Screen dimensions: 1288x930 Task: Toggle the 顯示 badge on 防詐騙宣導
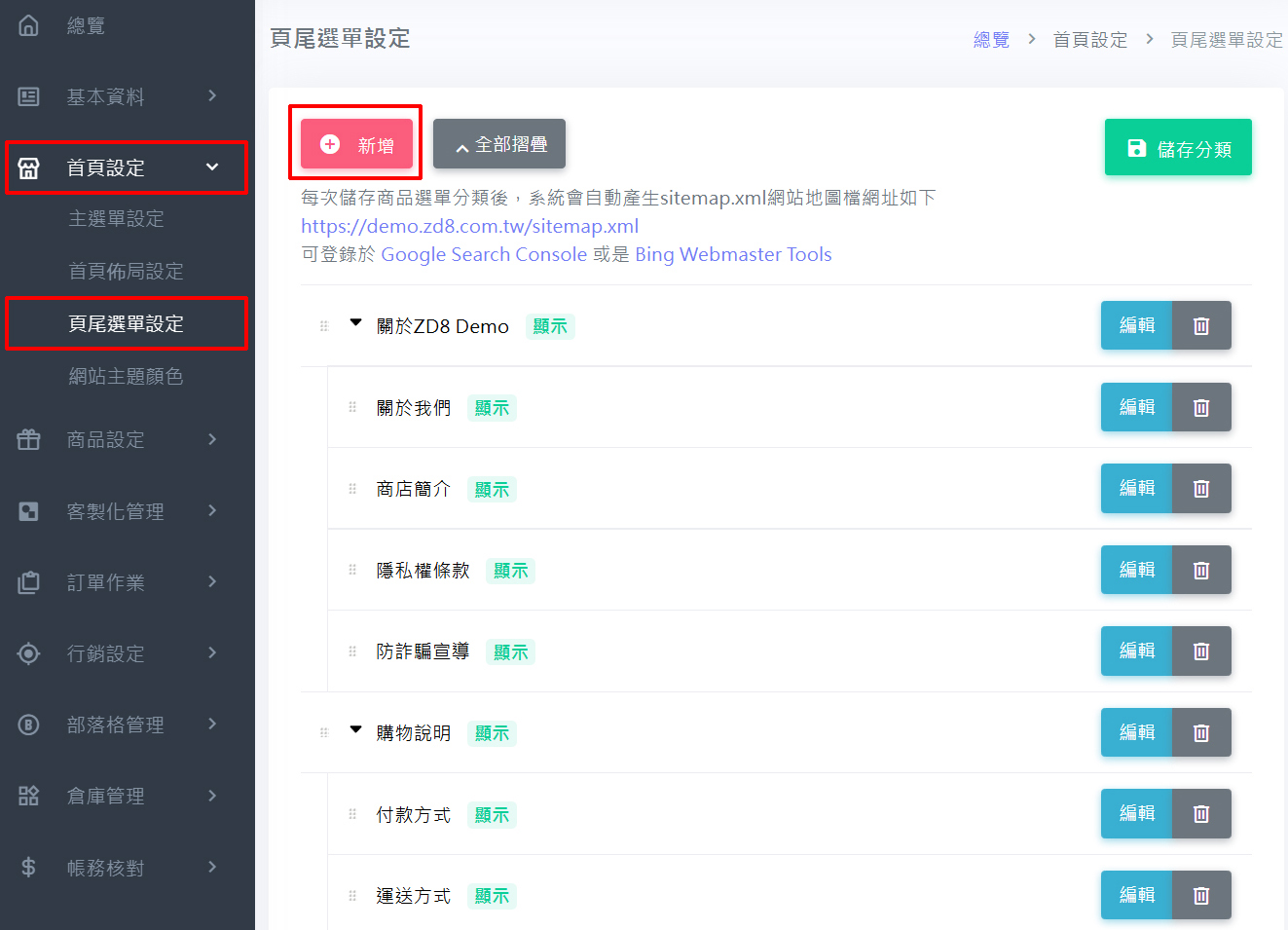510,651
